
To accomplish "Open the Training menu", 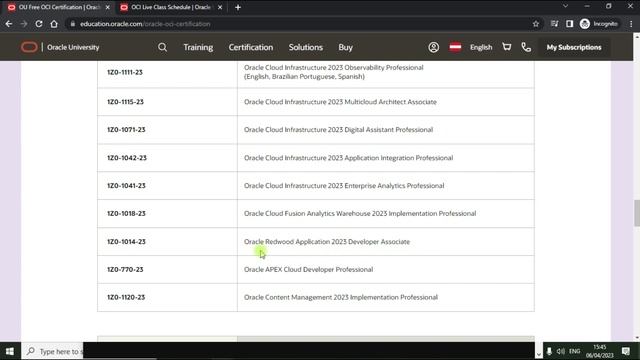I will [198, 47].
